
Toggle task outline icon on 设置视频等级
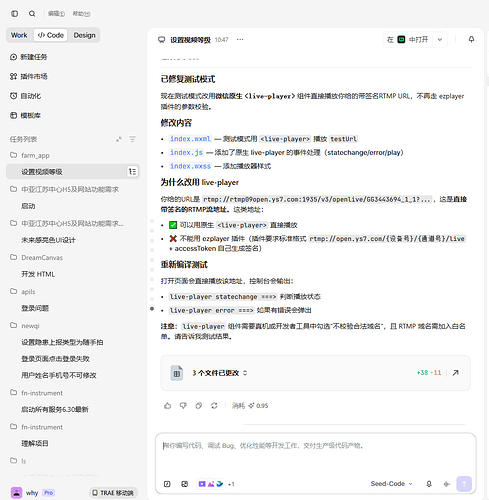pyautogui.click(x=132, y=172)
